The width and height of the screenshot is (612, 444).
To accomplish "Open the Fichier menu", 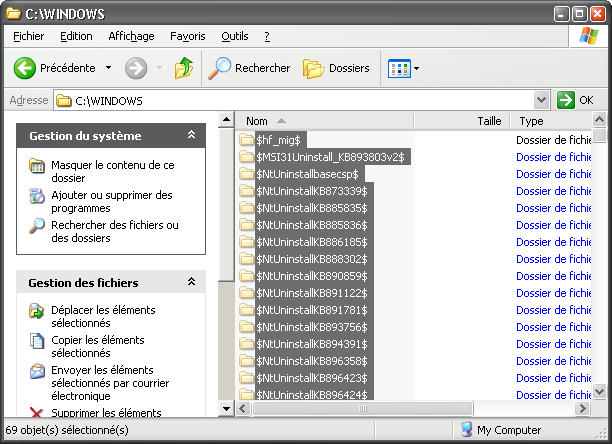I will click(x=28, y=36).
